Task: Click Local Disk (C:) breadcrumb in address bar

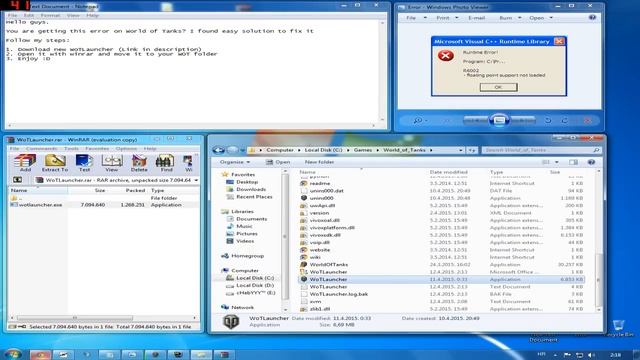Action: [x=324, y=150]
